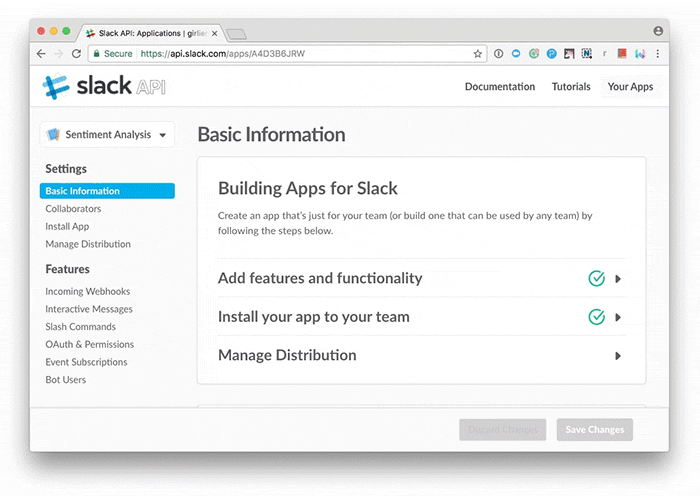This screenshot has height=496, width=700.
Task: Open Tutorials in the top navigation
Action: [x=571, y=87]
